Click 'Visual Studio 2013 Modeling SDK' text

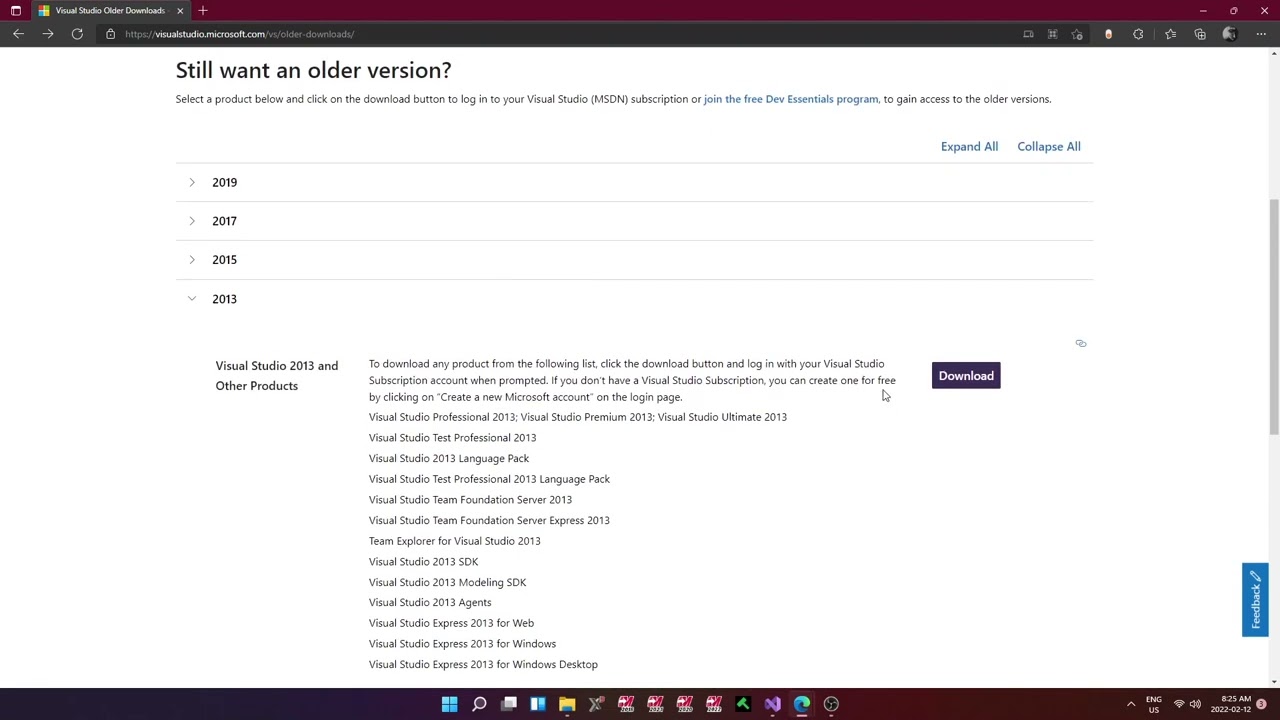pos(447,582)
